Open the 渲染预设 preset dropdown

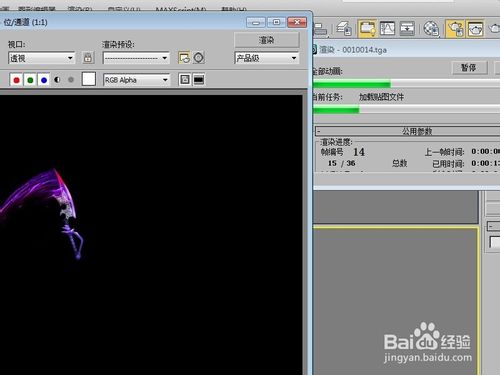[136, 58]
